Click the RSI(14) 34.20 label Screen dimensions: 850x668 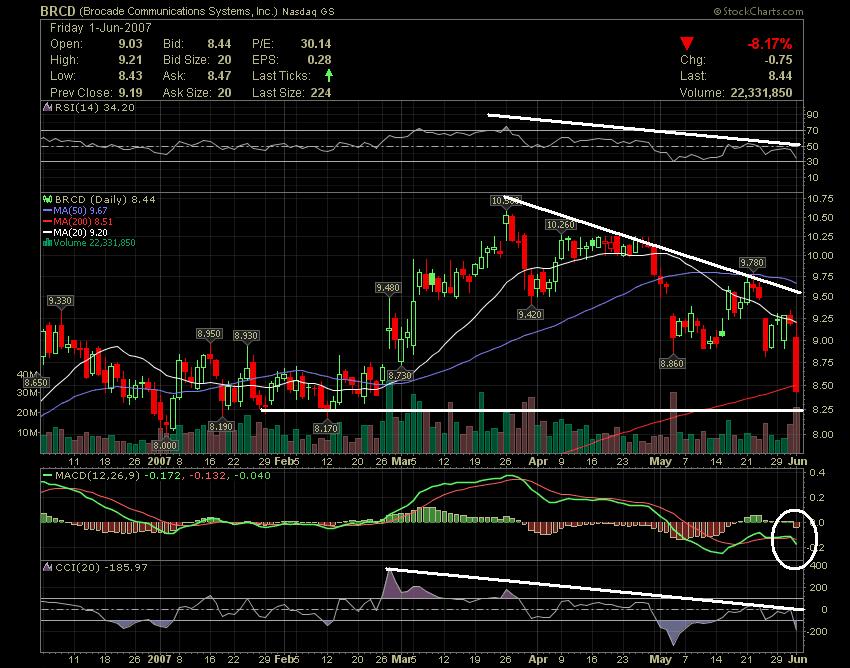tap(95, 107)
